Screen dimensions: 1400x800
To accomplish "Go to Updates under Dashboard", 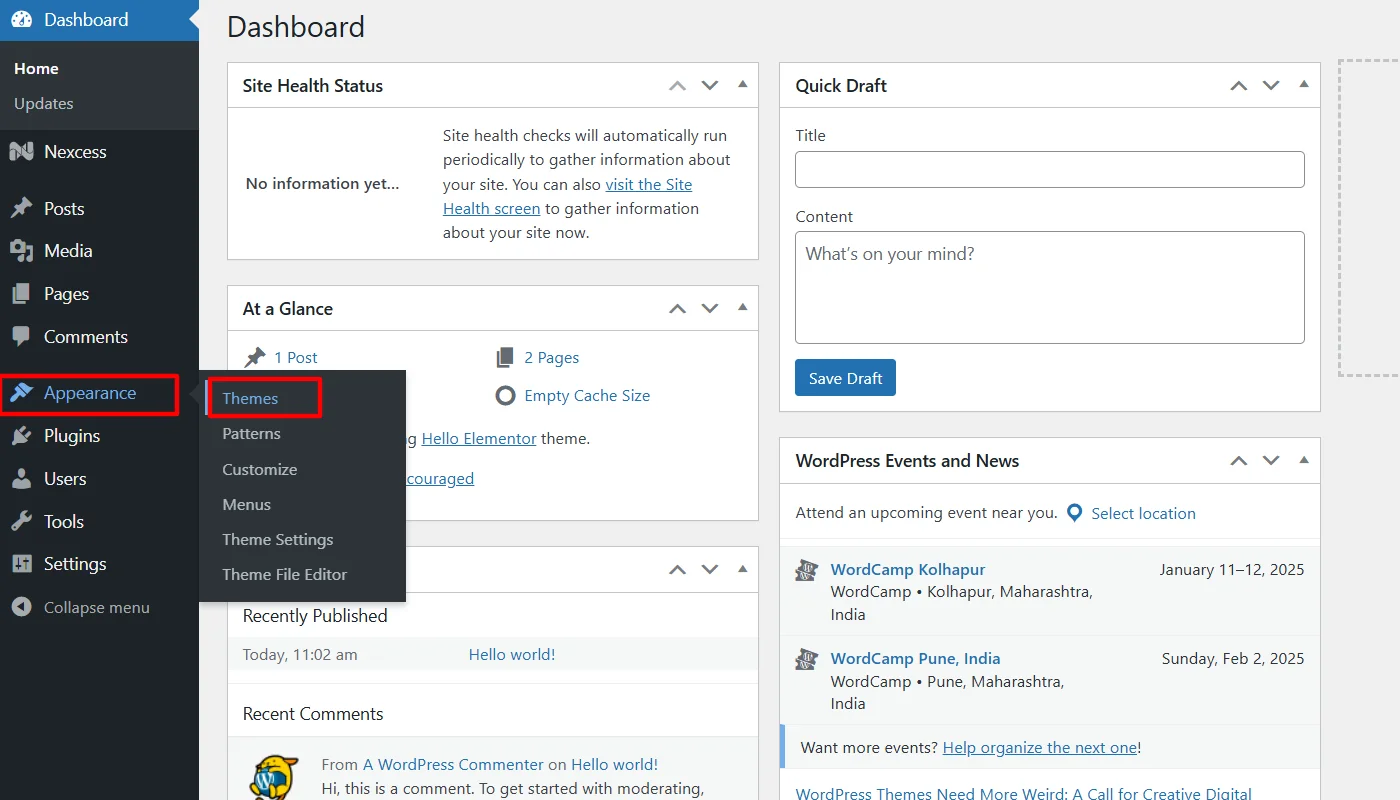I will click(x=44, y=103).
